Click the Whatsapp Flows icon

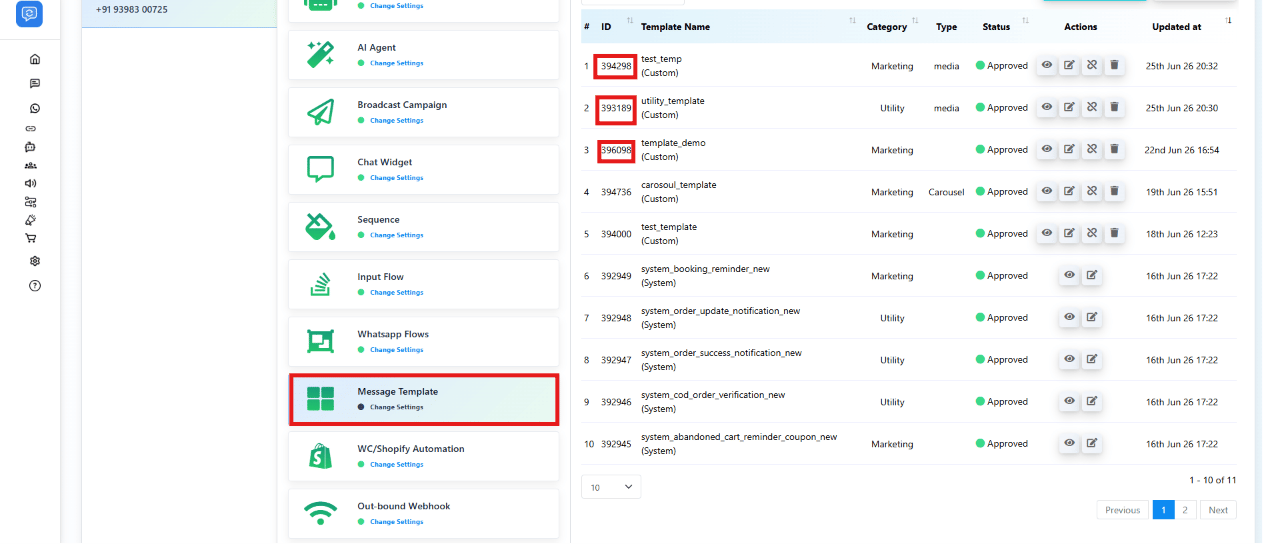320,341
